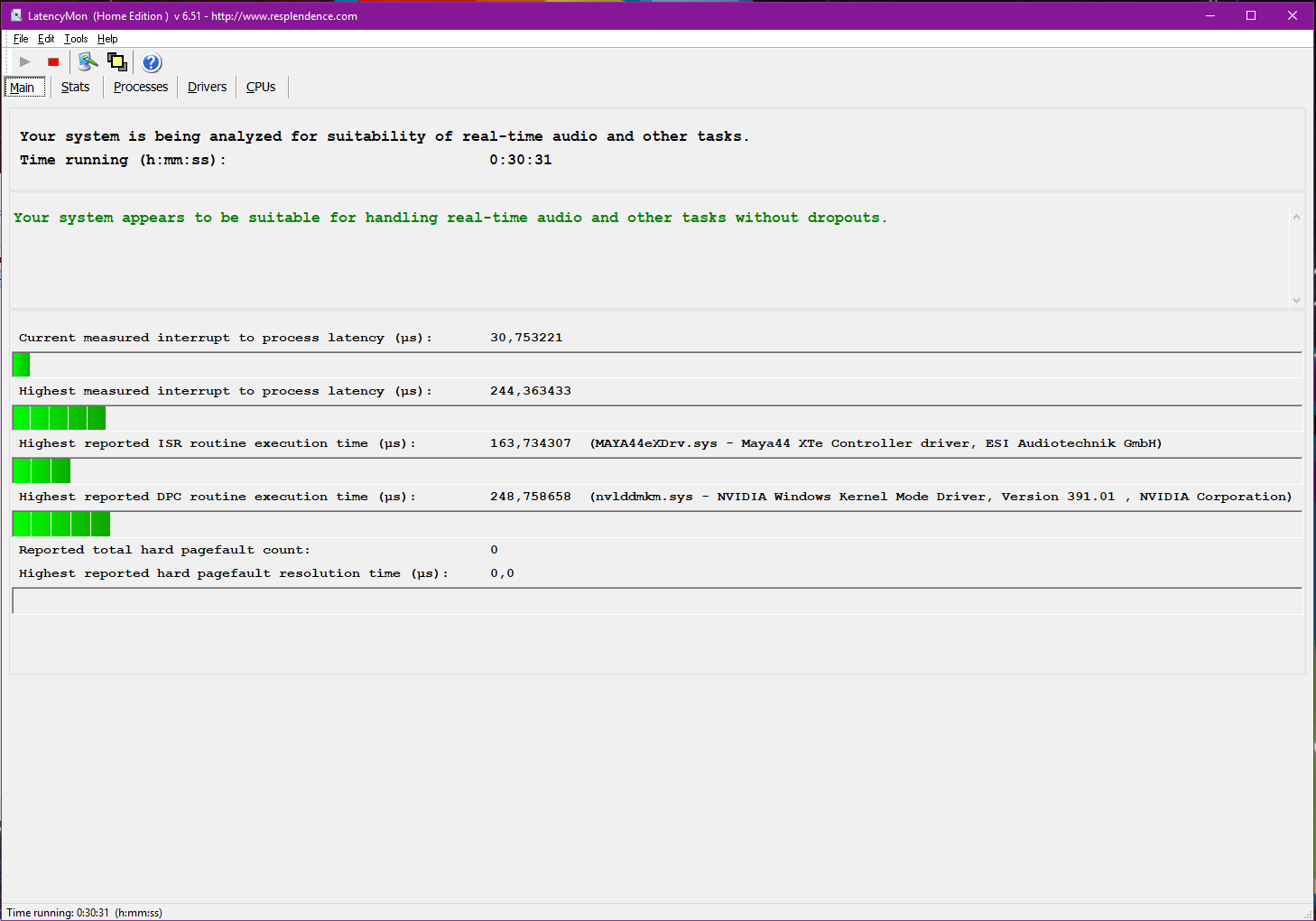Click the hard pagefault resolution time value 0,0
Image resolution: width=1316 pixels, height=921 pixels.
coord(502,573)
